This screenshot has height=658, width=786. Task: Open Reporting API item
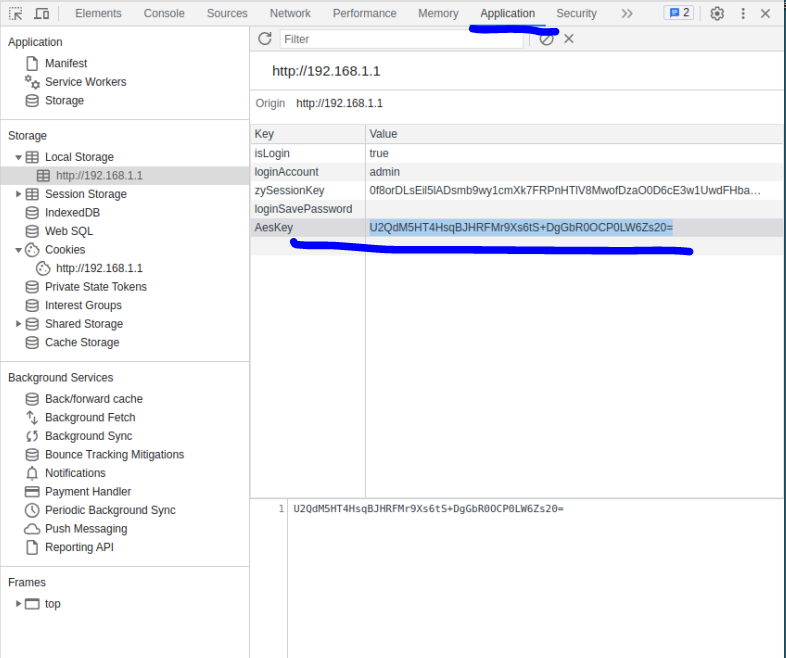pyautogui.click(x=79, y=547)
